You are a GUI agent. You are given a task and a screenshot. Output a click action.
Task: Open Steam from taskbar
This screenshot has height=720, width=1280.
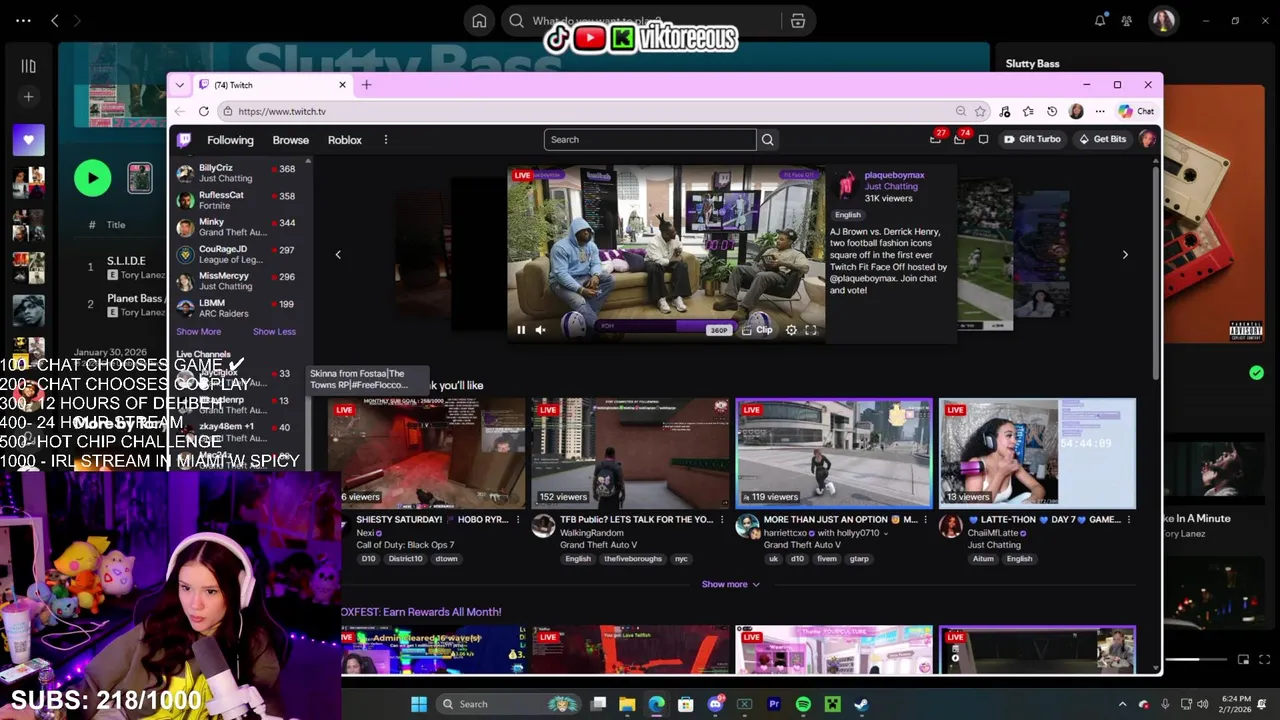[861, 704]
